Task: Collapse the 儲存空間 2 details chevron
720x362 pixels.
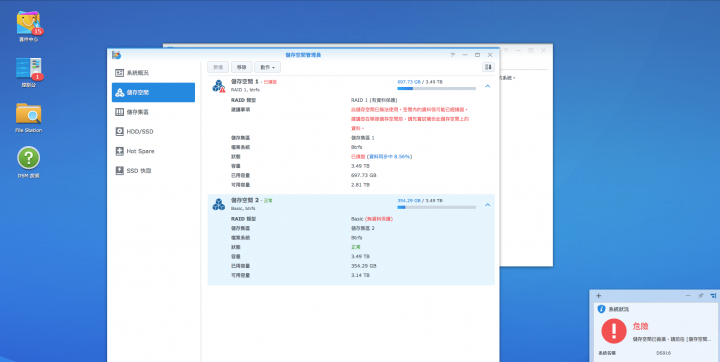Action: [x=488, y=204]
